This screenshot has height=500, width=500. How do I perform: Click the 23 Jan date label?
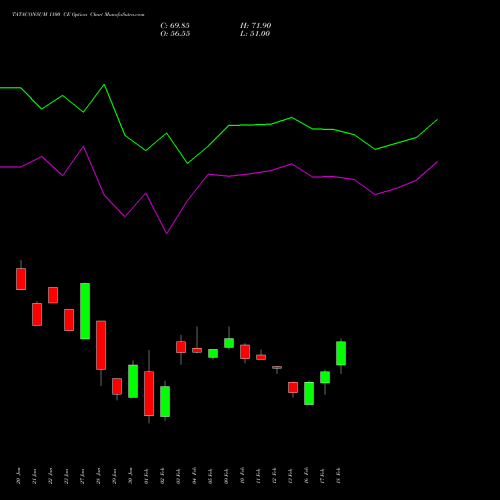click(66, 476)
